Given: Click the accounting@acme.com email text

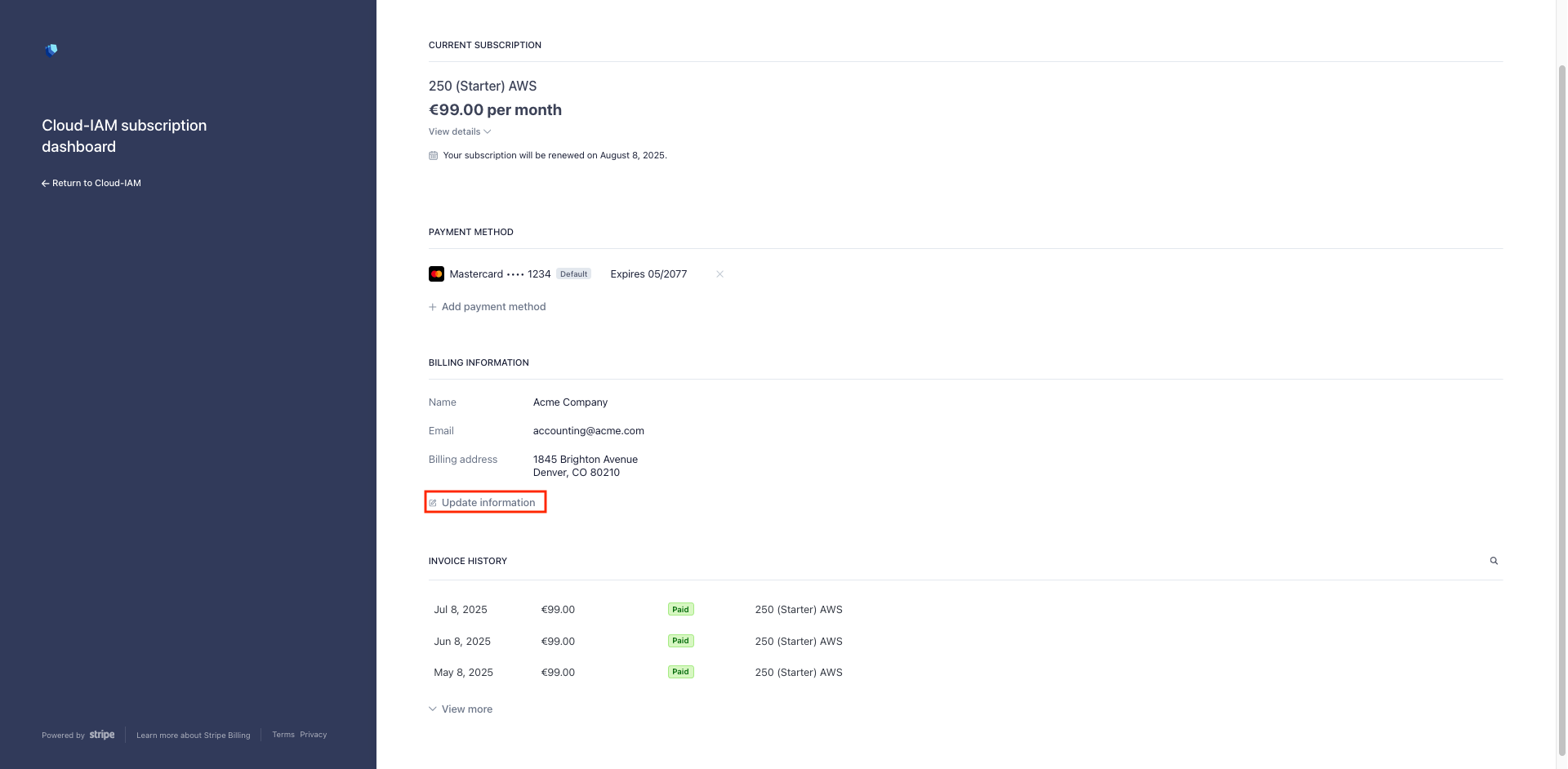Looking at the screenshot, I should (589, 431).
